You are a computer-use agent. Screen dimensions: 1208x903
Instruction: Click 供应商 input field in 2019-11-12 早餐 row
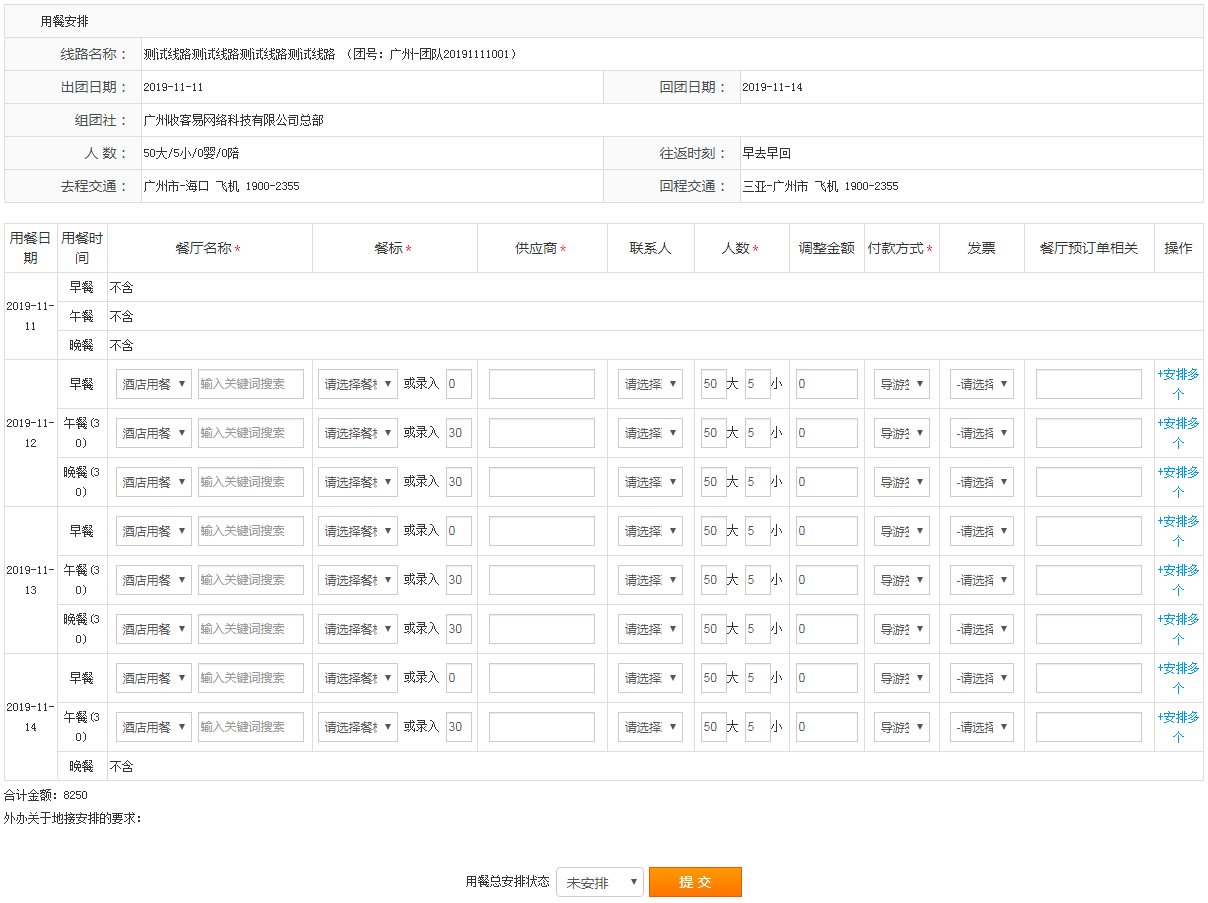541,384
